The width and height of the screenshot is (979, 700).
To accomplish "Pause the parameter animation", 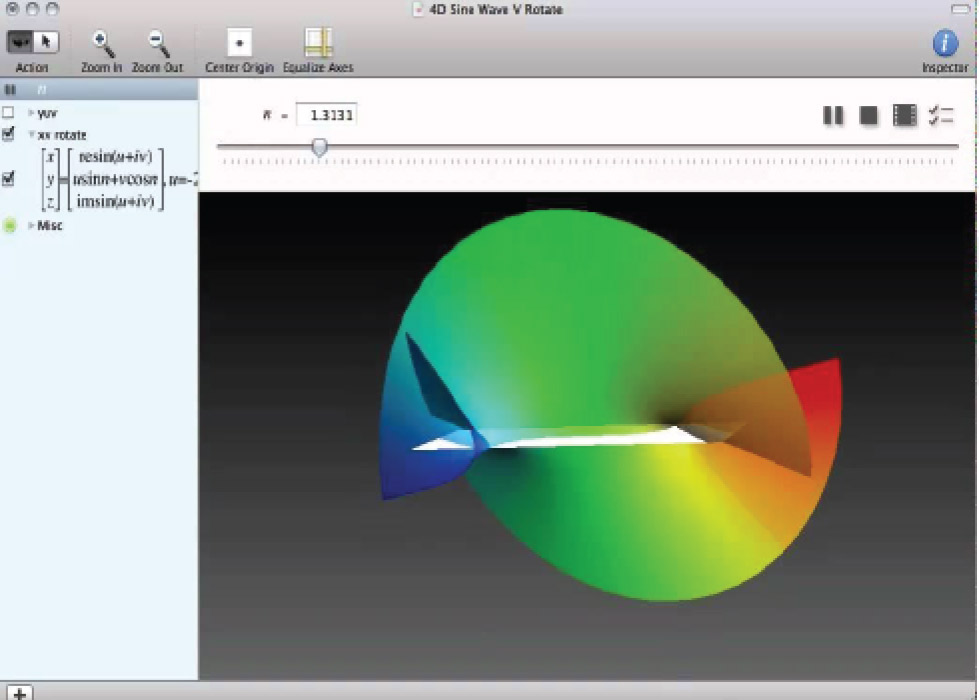I will tap(833, 115).
